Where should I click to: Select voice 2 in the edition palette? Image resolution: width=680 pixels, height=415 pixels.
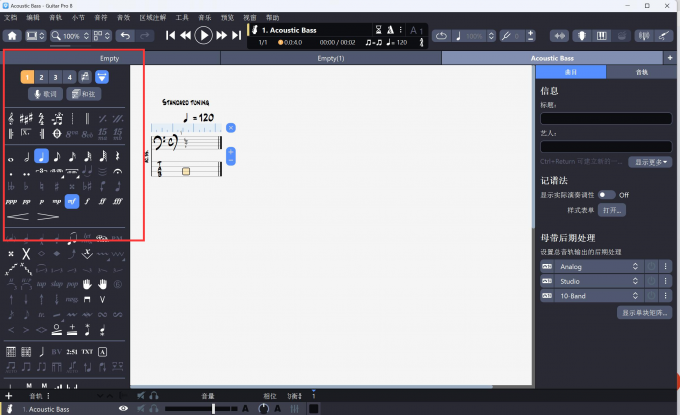(41, 77)
